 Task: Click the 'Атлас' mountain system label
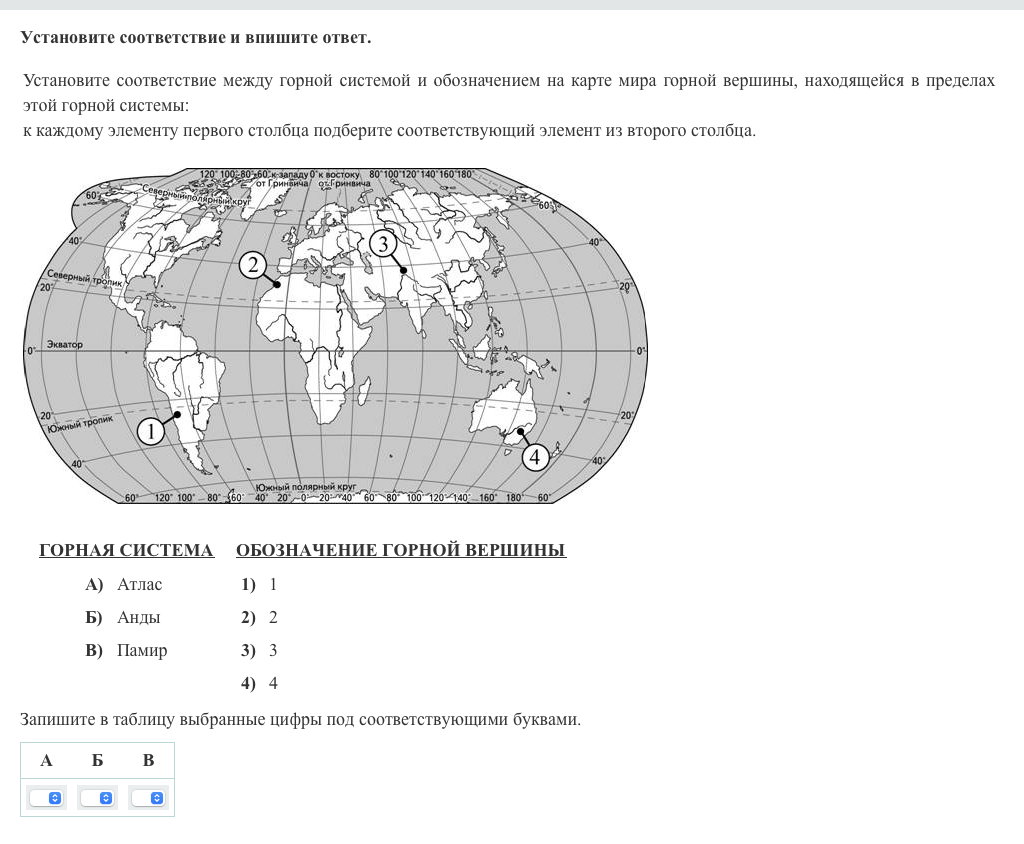(139, 584)
